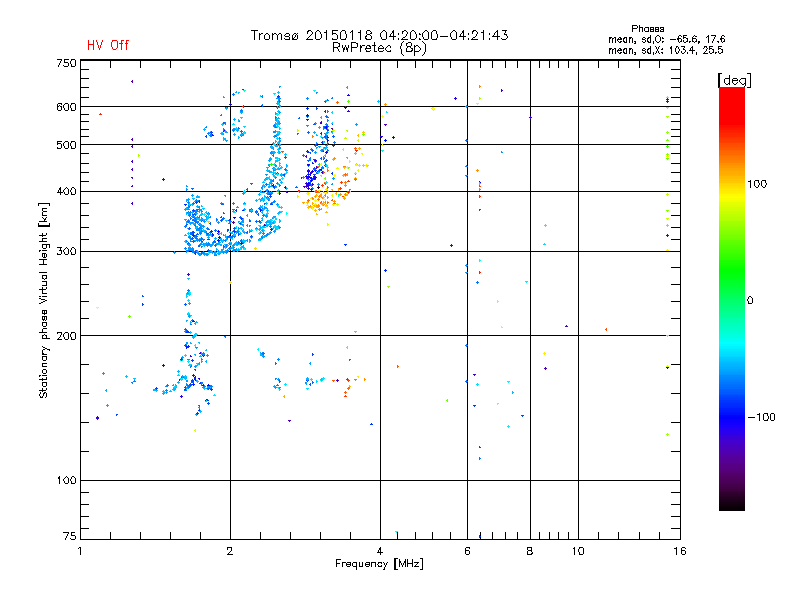Image resolution: width=800 pixels, height=600 pixels.
Task: Click the '[deg]' colorbar unit label
Action: pos(734,80)
